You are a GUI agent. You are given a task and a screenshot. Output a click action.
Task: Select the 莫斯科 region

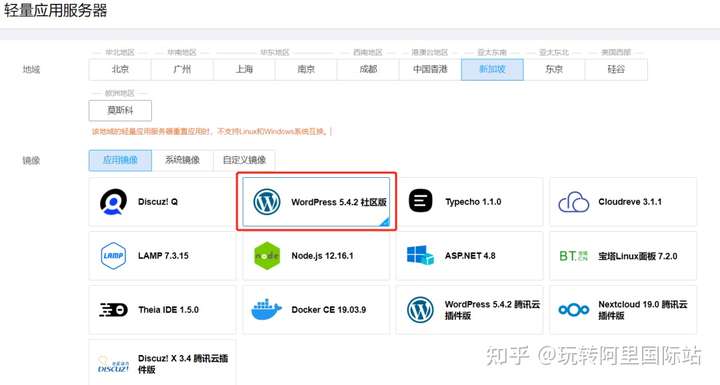click(x=120, y=110)
